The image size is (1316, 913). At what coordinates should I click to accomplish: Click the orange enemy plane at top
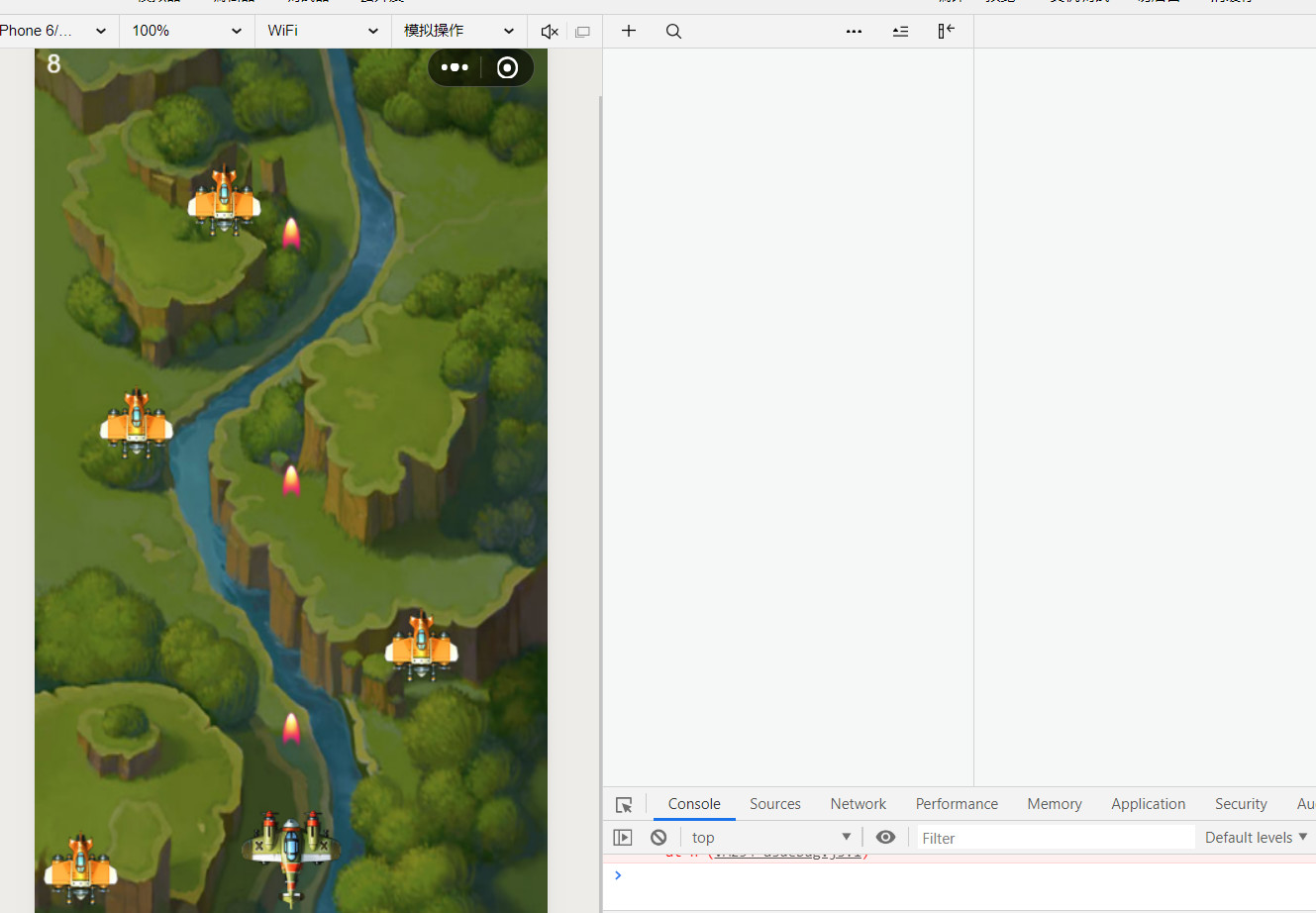(225, 201)
